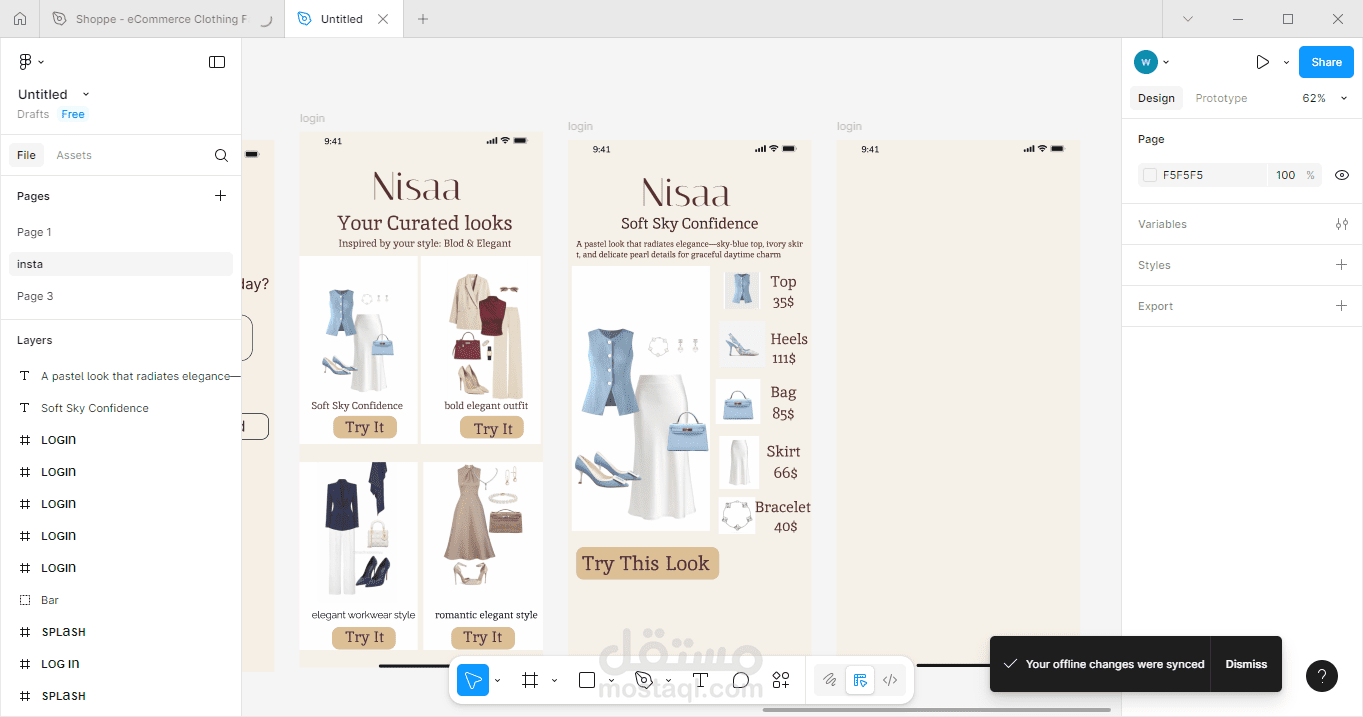
Task: Open the Figma main menu icon
Action: 26,62
